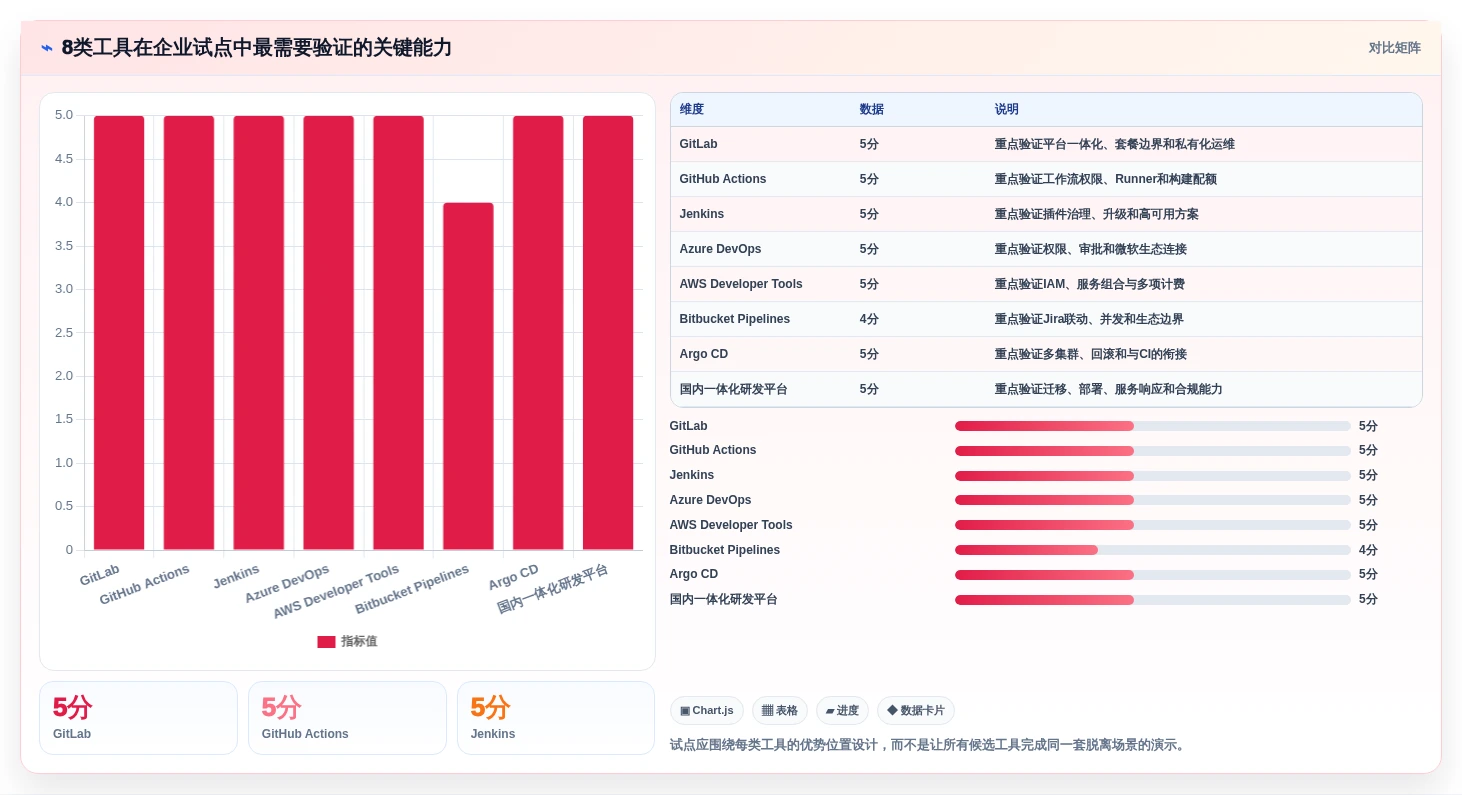Click GitHub Actions in the table
Screen dimensions: 1462x795
(x=722, y=179)
